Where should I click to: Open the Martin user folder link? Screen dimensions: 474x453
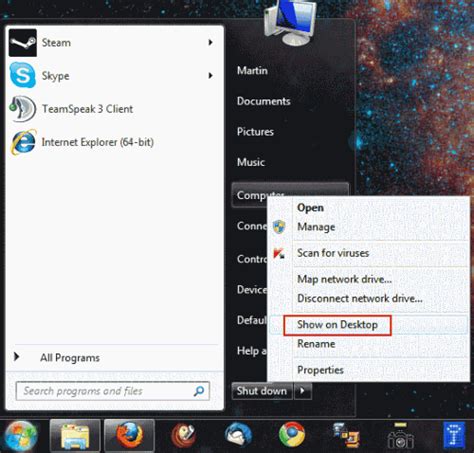[x=252, y=71]
